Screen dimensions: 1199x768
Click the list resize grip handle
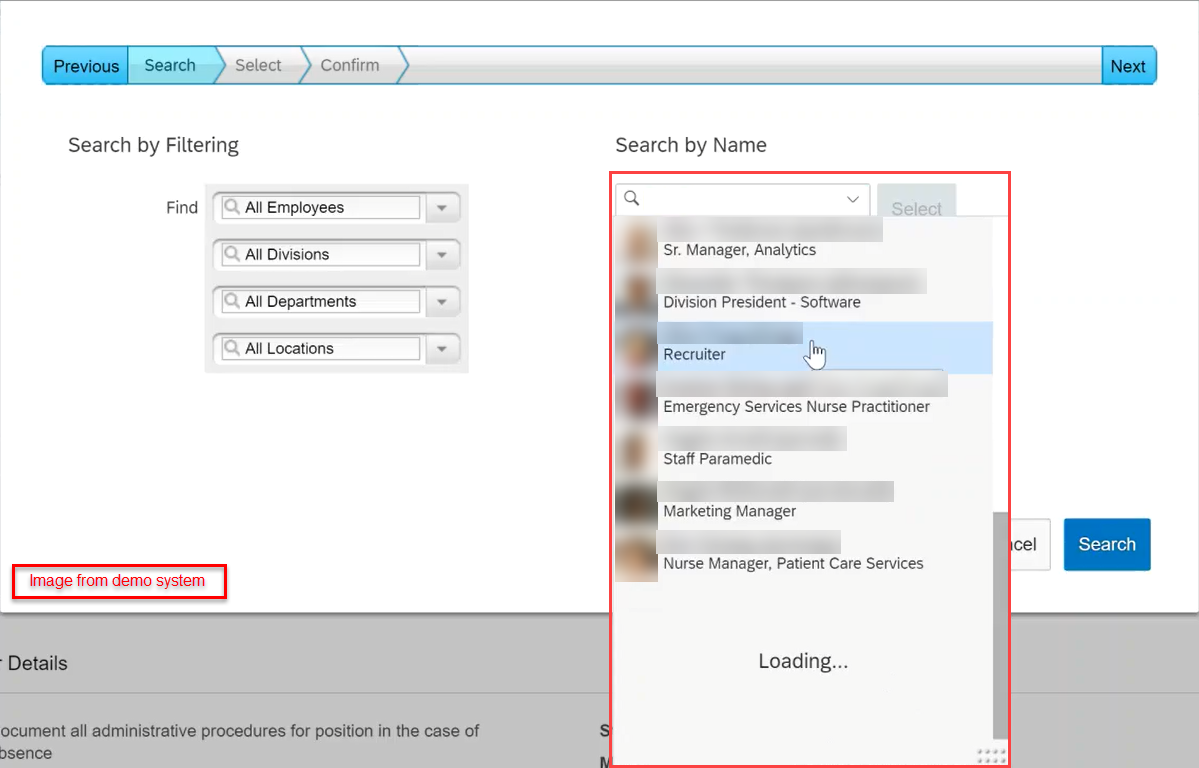click(x=992, y=755)
